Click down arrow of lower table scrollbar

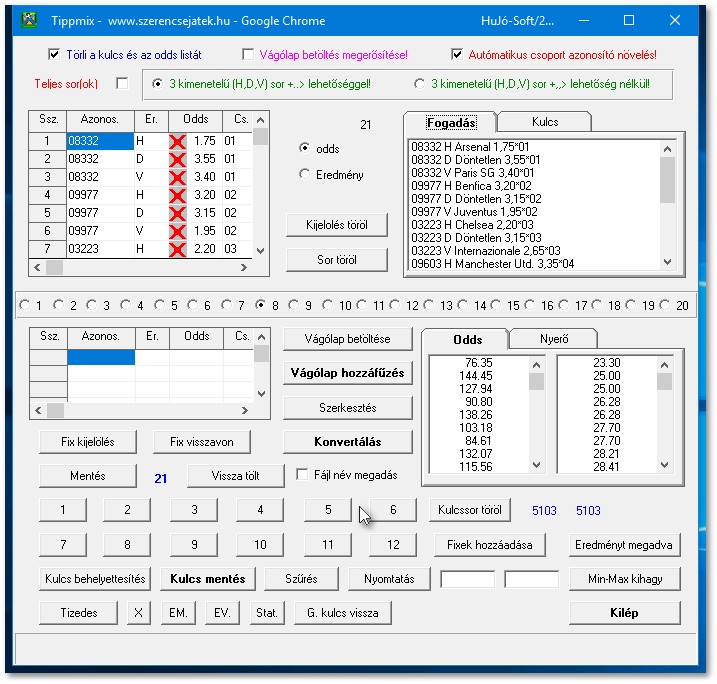262,394
